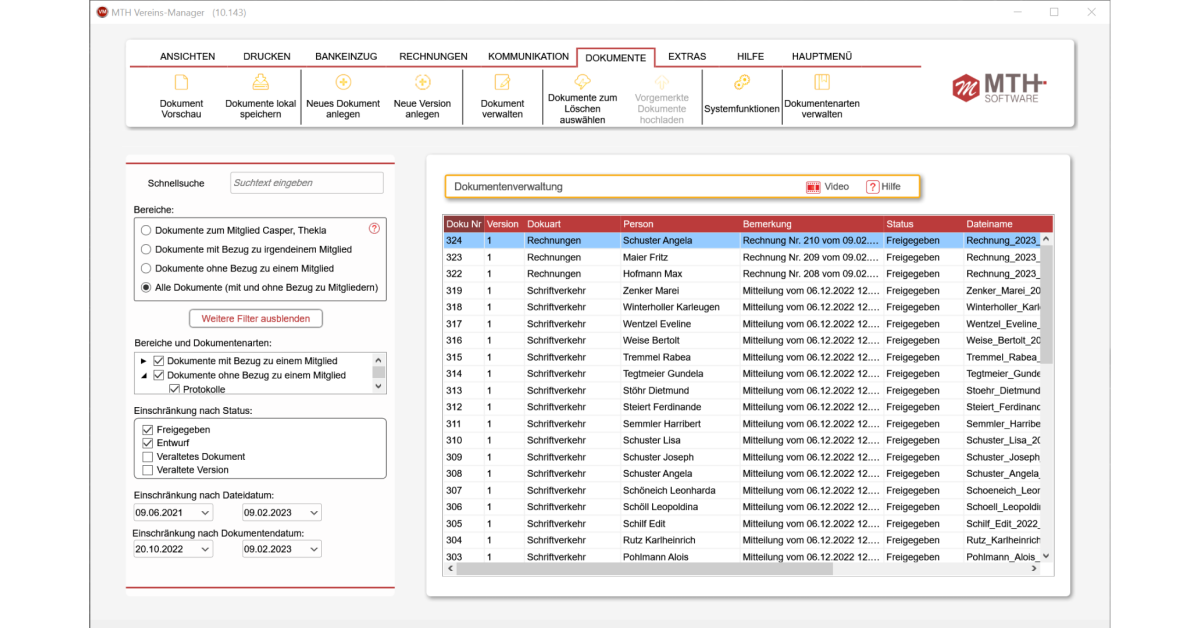Click the MTH Software logo
Image resolution: width=1200 pixels, height=628 pixels.
click(x=999, y=87)
